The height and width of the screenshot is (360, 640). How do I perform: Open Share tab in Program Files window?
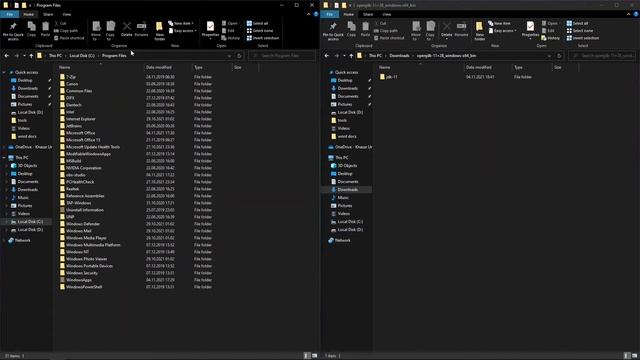point(48,14)
